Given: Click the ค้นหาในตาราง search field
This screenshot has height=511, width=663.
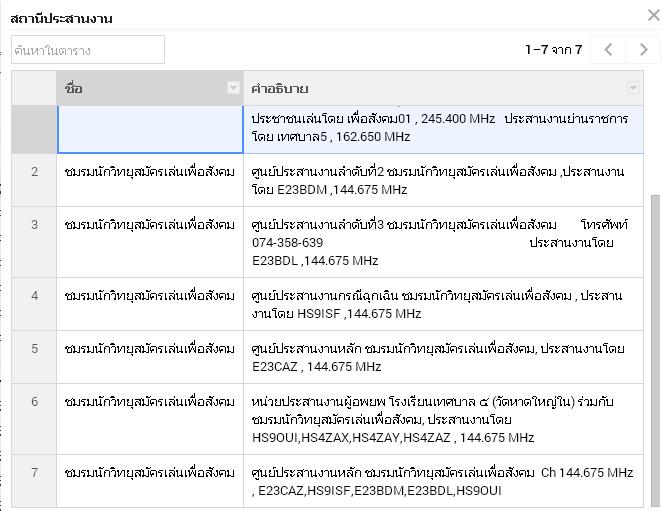Looking at the screenshot, I should tap(88, 50).
